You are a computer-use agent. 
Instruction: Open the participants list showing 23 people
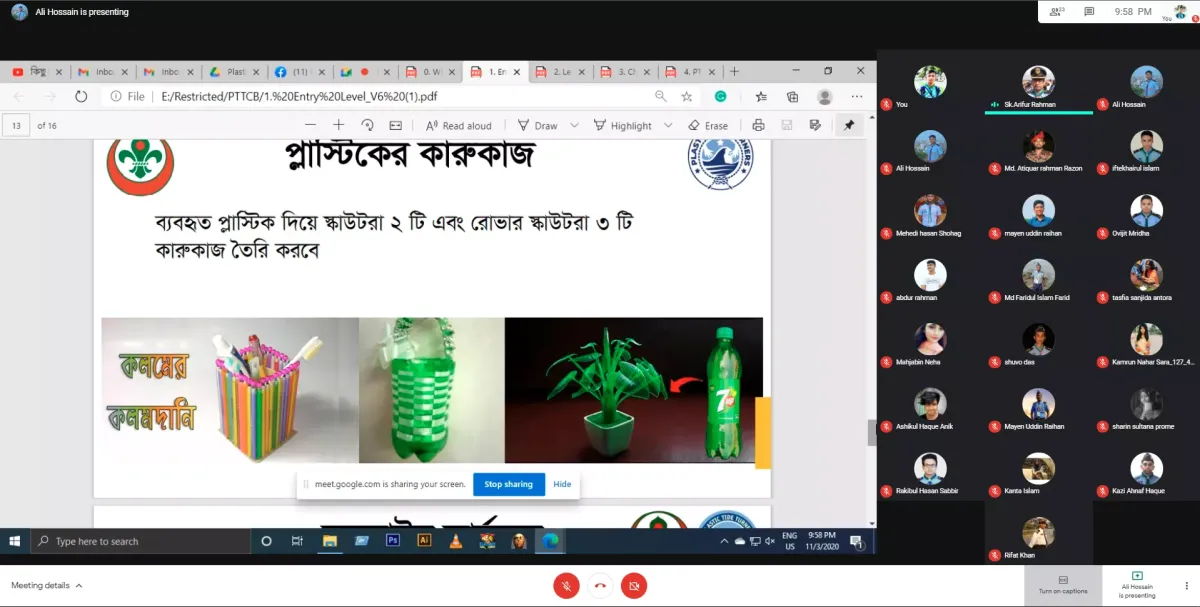(1058, 11)
